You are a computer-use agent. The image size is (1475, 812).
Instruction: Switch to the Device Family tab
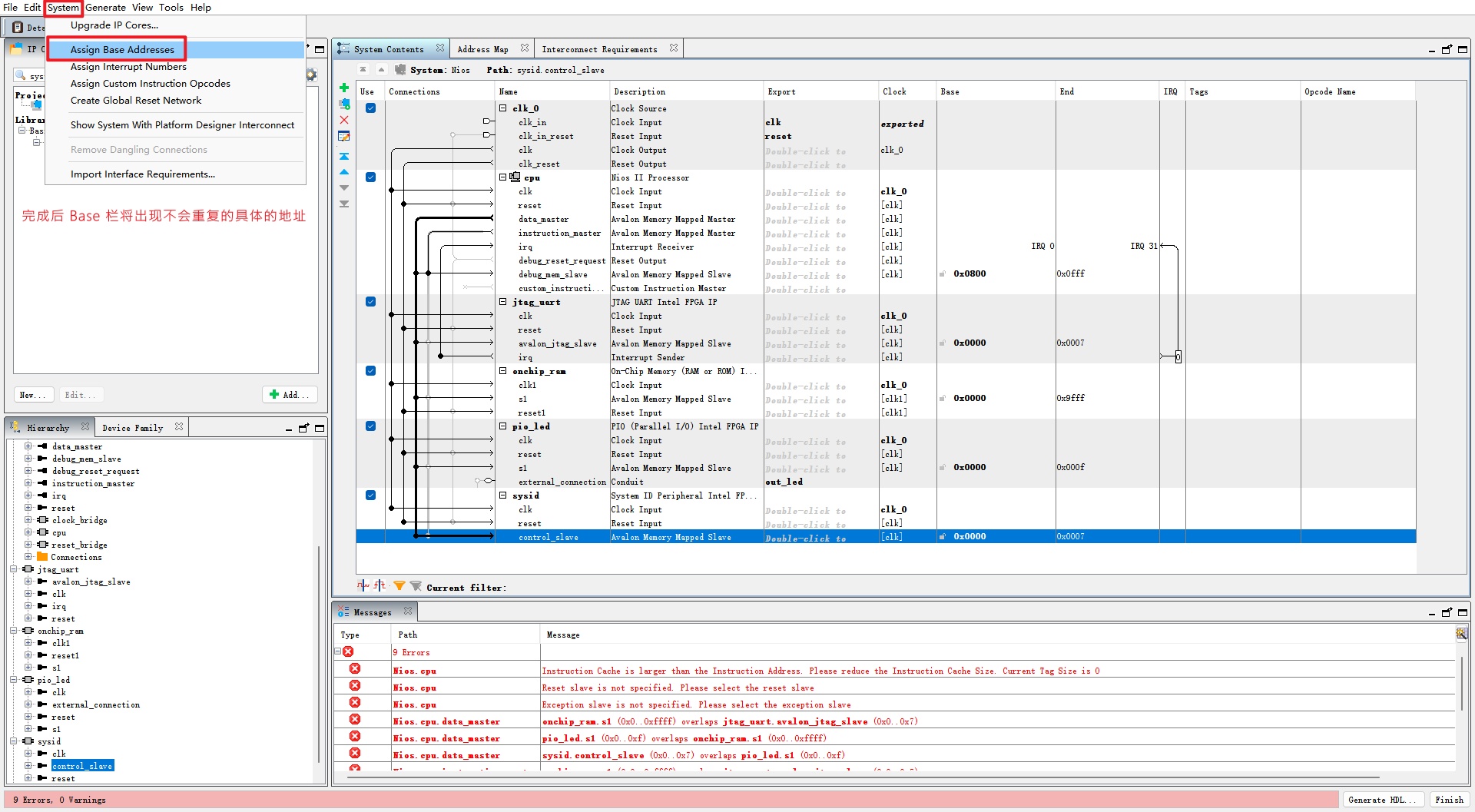point(133,428)
